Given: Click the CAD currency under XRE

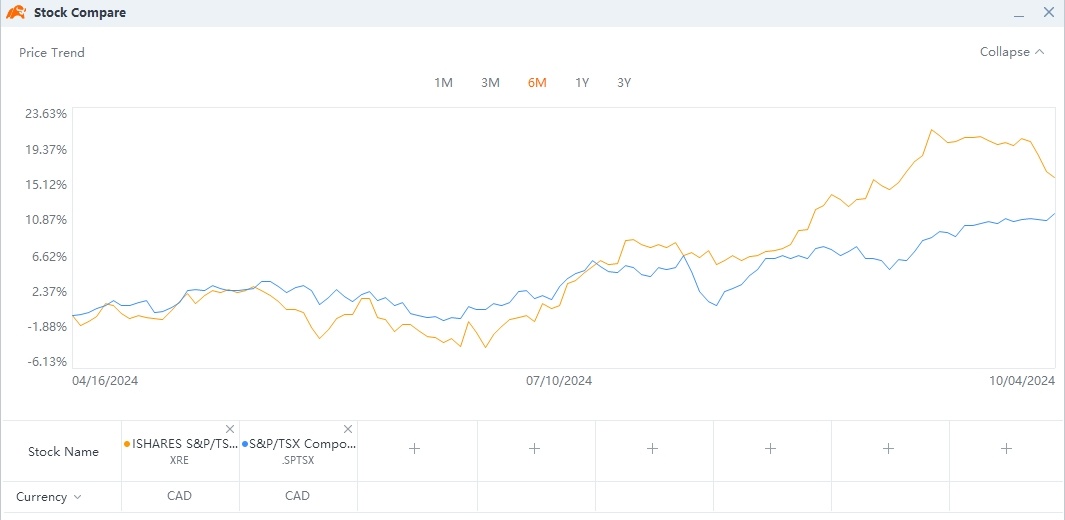Looking at the screenshot, I should 180,496.
